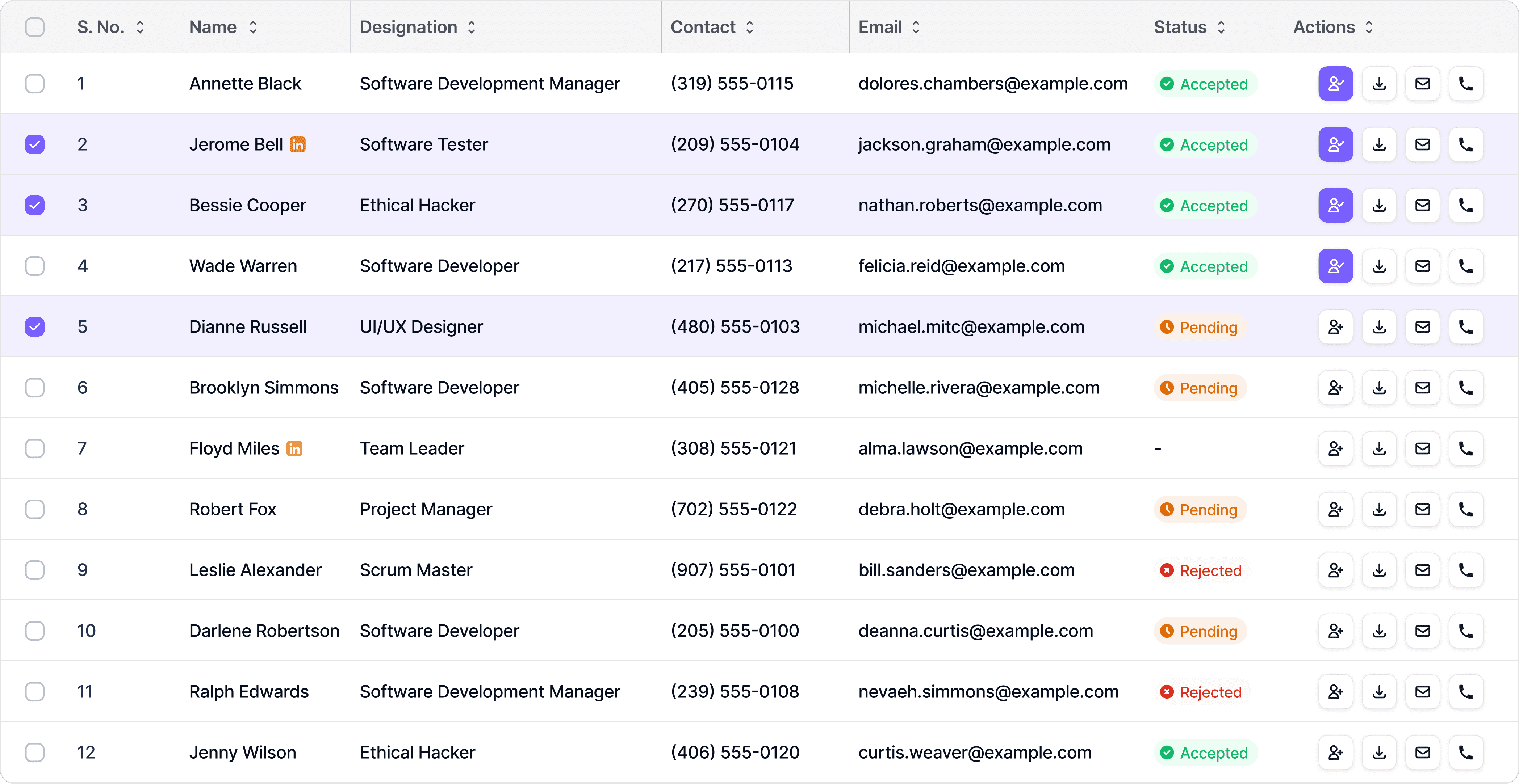Click the Contact column header
1519x784 pixels.
pyautogui.click(x=703, y=27)
